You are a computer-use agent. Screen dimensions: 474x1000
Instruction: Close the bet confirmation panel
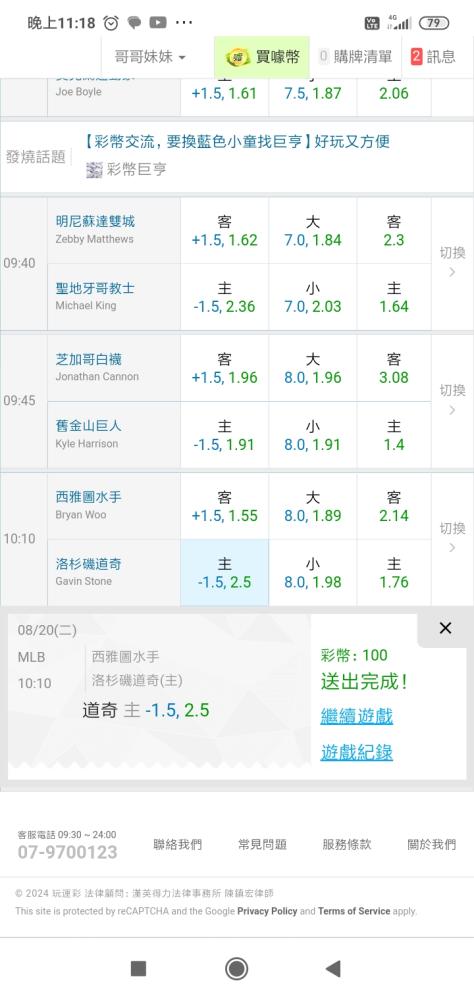click(445, 628)
